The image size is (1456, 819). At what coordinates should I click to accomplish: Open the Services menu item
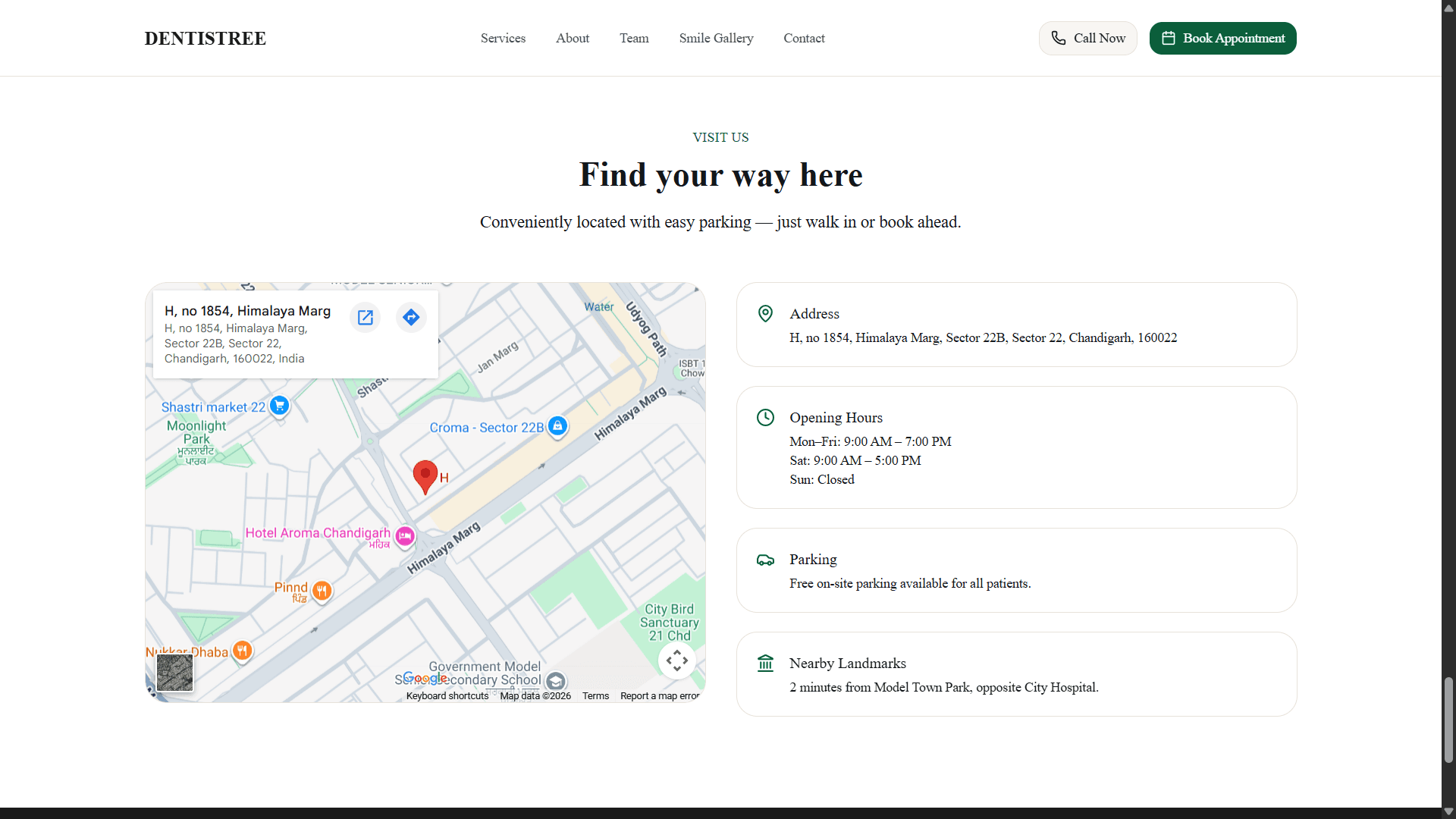coord(503,38)
